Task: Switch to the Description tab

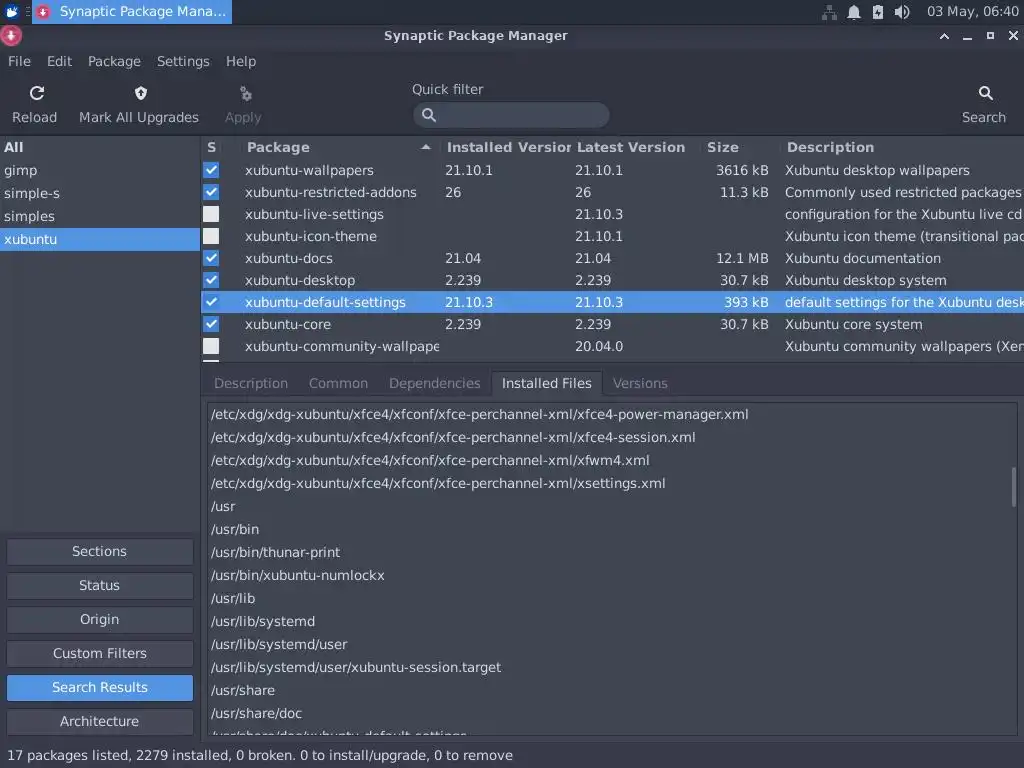Action: (251, 383)
